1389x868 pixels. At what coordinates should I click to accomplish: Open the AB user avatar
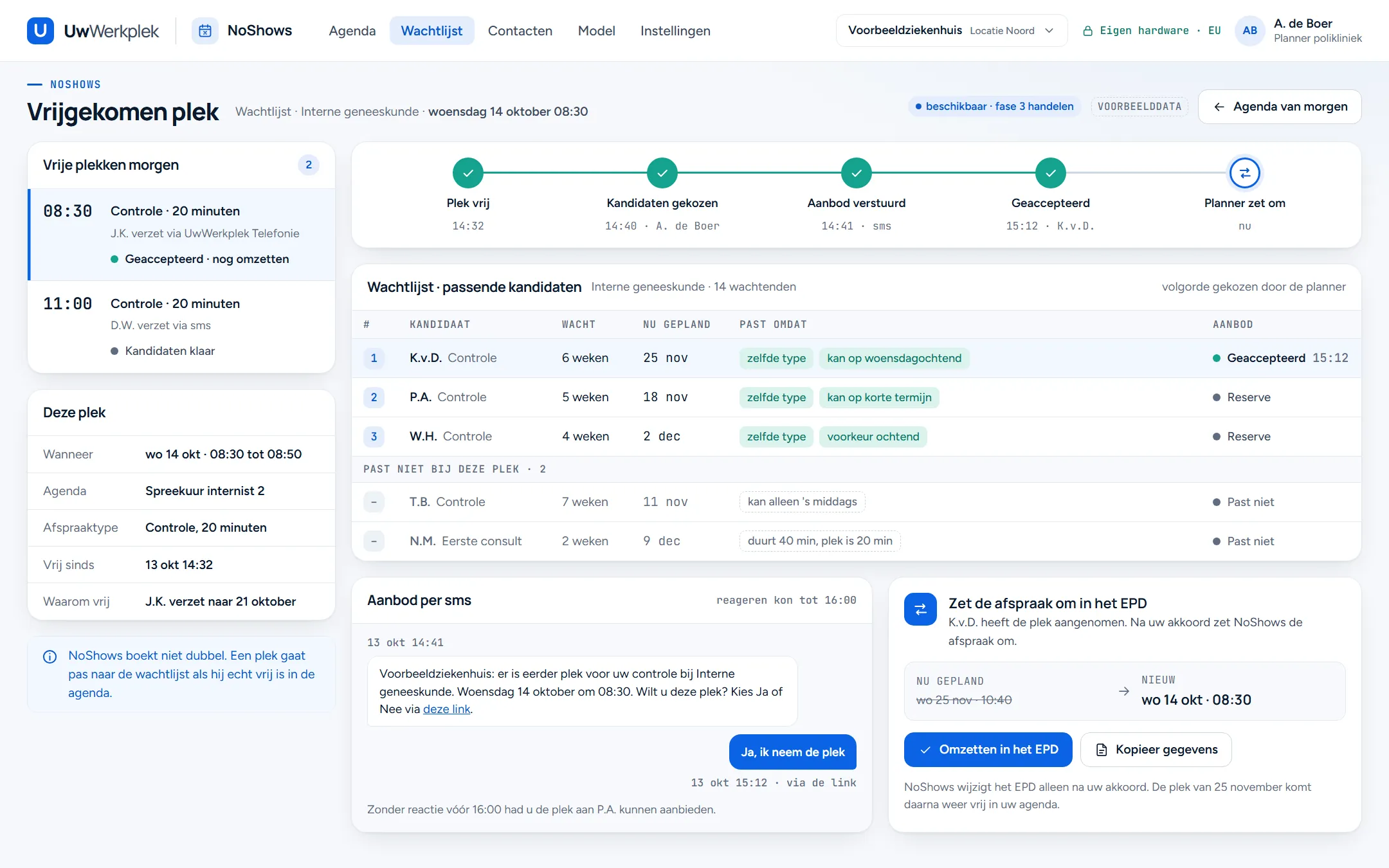coord(1249,30)
